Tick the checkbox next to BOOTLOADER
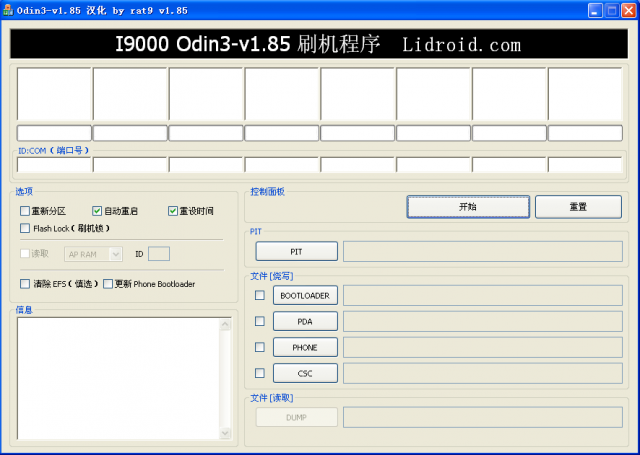Screen dimensions: 640x455 260,295
